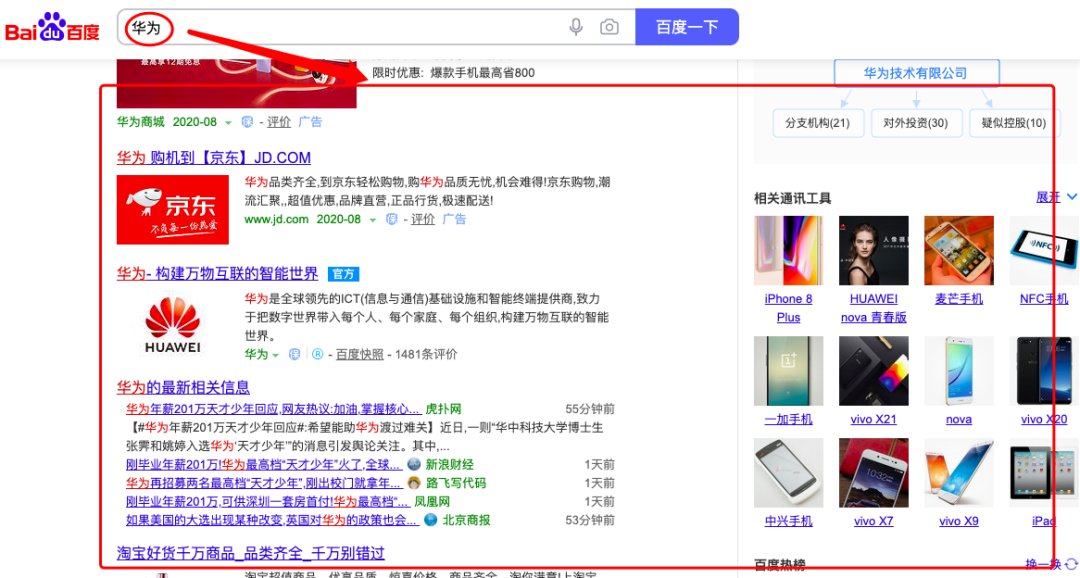1080x578 pixels.
Task: Open the 北京商报 news headline link
Action: coord(272,520)
